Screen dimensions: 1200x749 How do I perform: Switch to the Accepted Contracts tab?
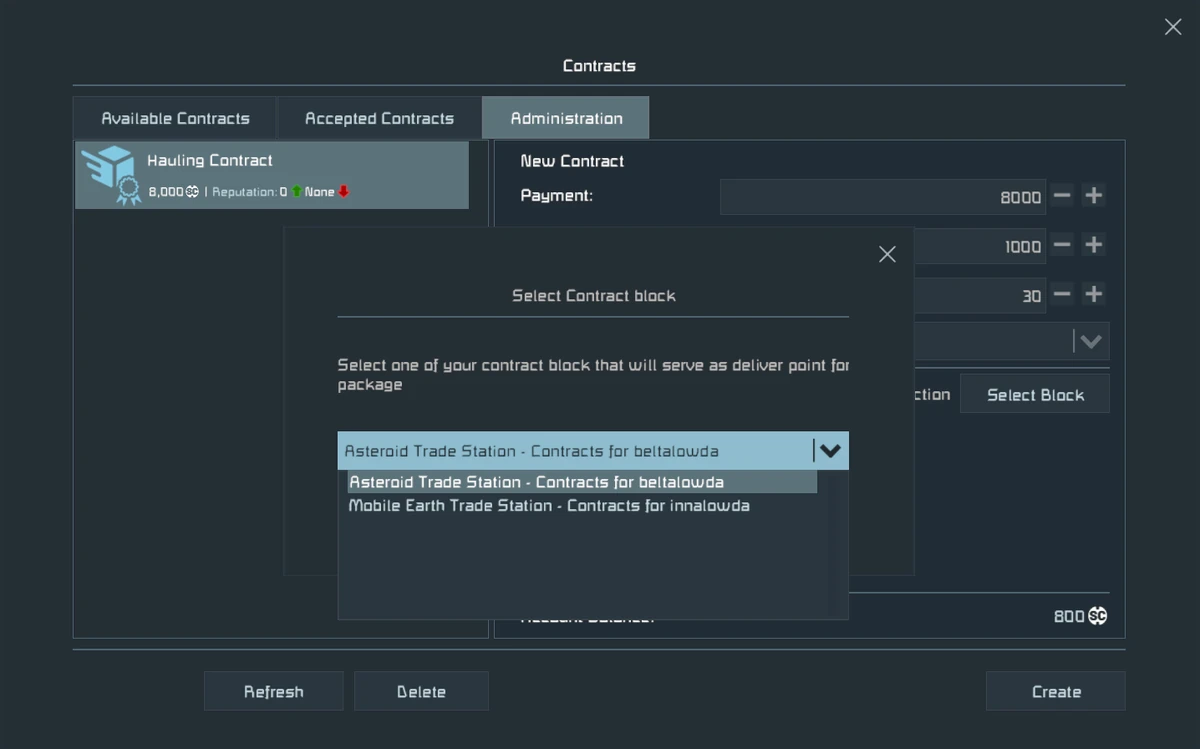(x=378, y=117)
